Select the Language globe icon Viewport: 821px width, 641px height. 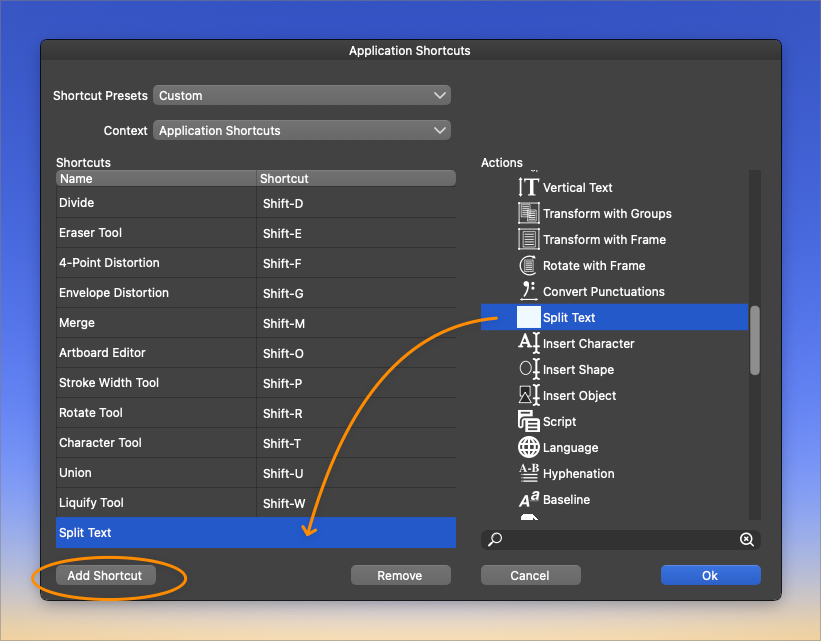528,447
